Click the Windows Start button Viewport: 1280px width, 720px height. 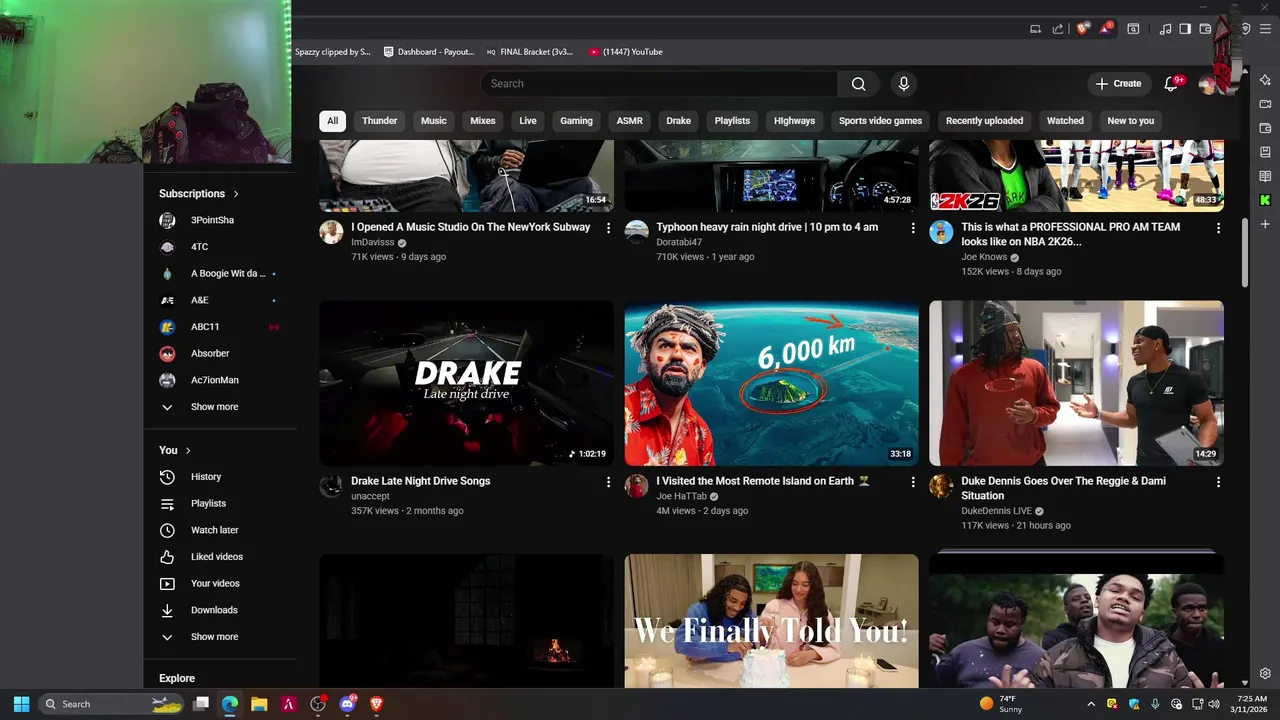click(21, 704)
